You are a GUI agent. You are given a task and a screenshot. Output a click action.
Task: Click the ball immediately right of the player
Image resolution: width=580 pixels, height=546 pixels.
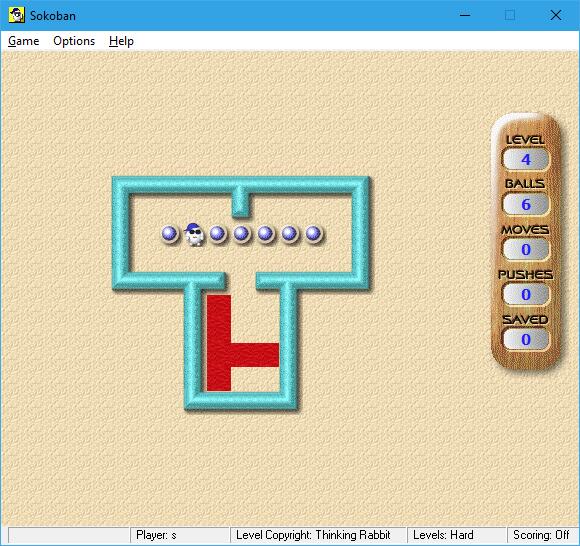(x=218, y=234)
